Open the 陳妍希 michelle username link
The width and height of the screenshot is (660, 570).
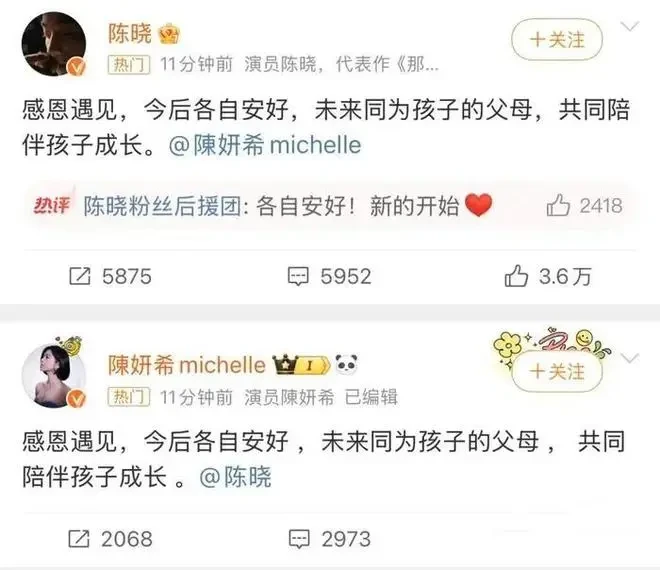(x=186, y=365)
